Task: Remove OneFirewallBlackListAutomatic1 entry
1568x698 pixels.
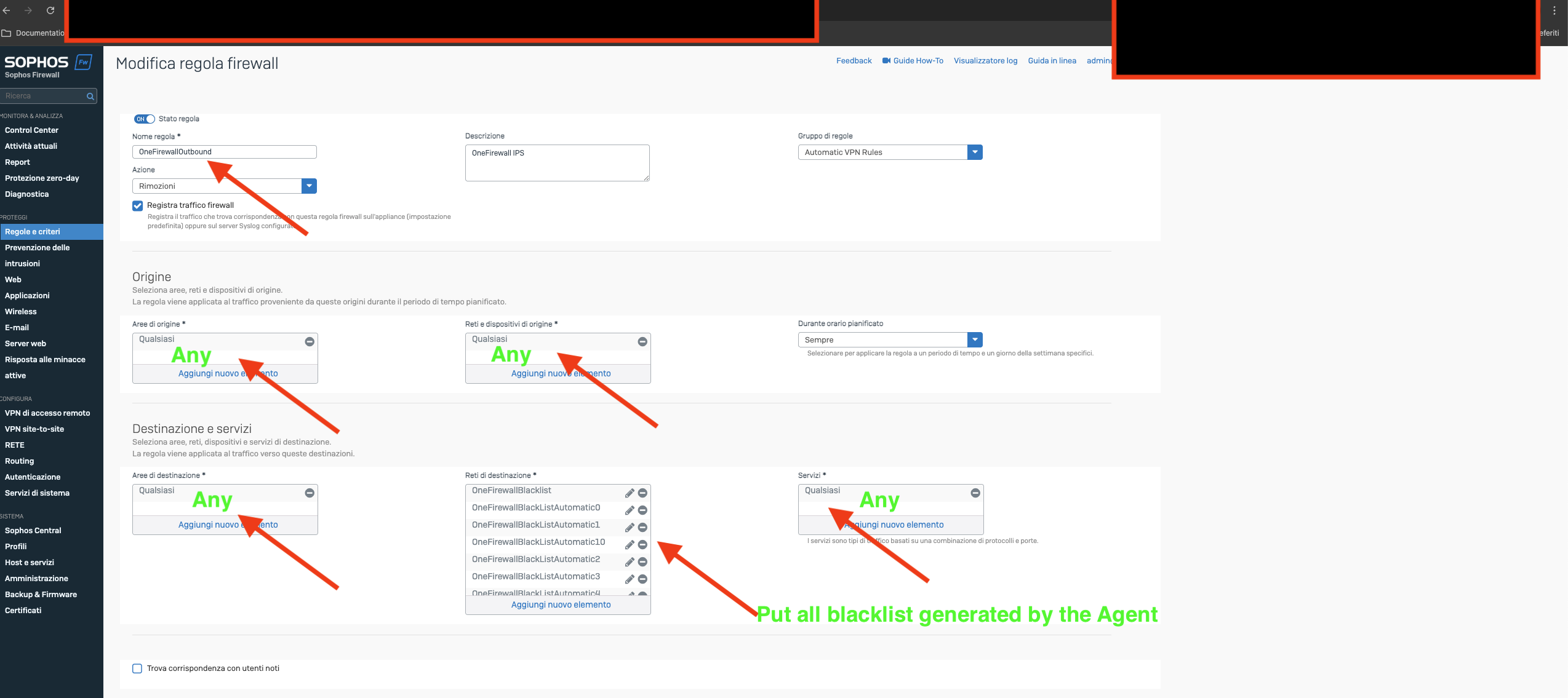Action: tap(642, 528)
